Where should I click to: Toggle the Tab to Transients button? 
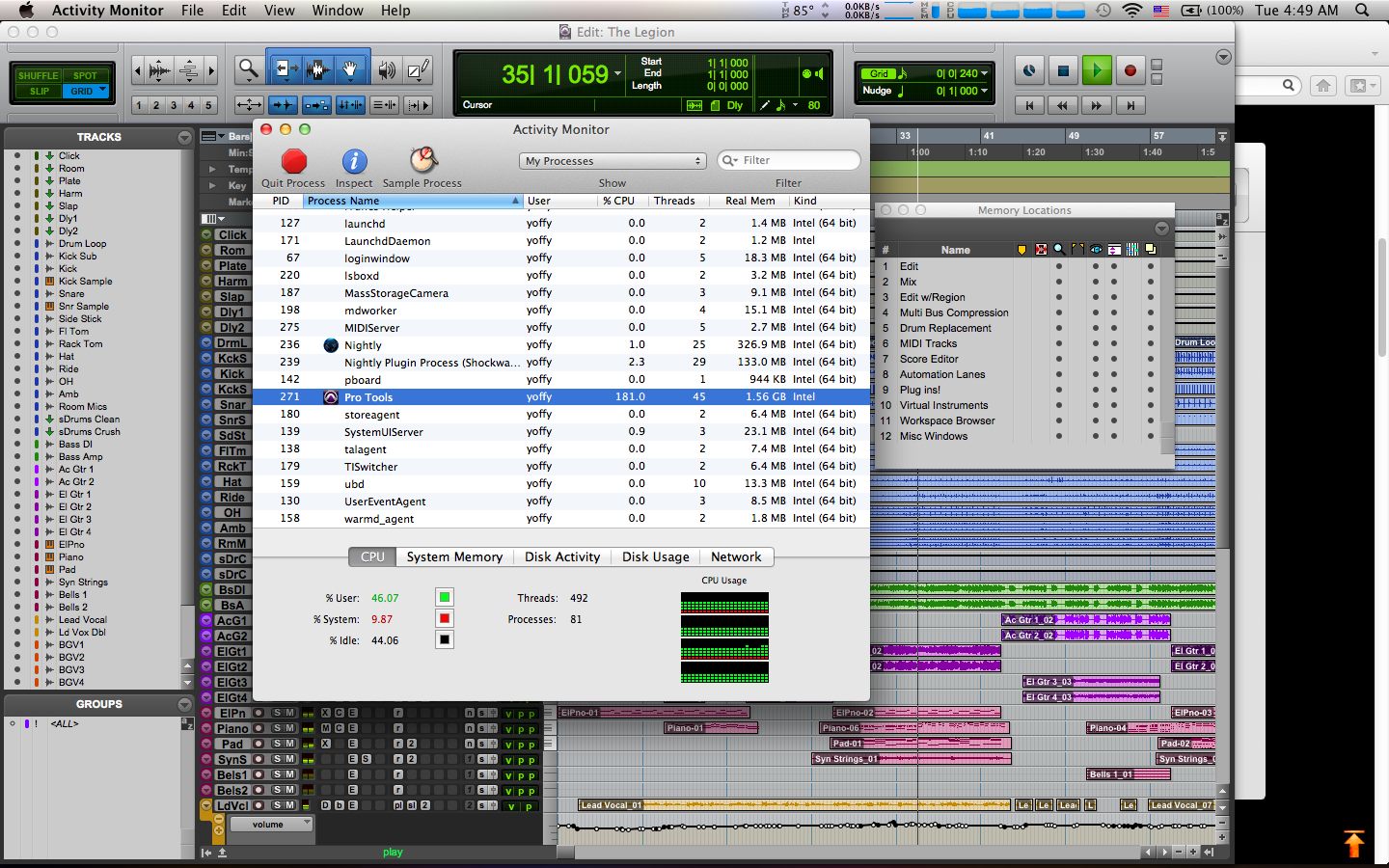coord(283,105)
